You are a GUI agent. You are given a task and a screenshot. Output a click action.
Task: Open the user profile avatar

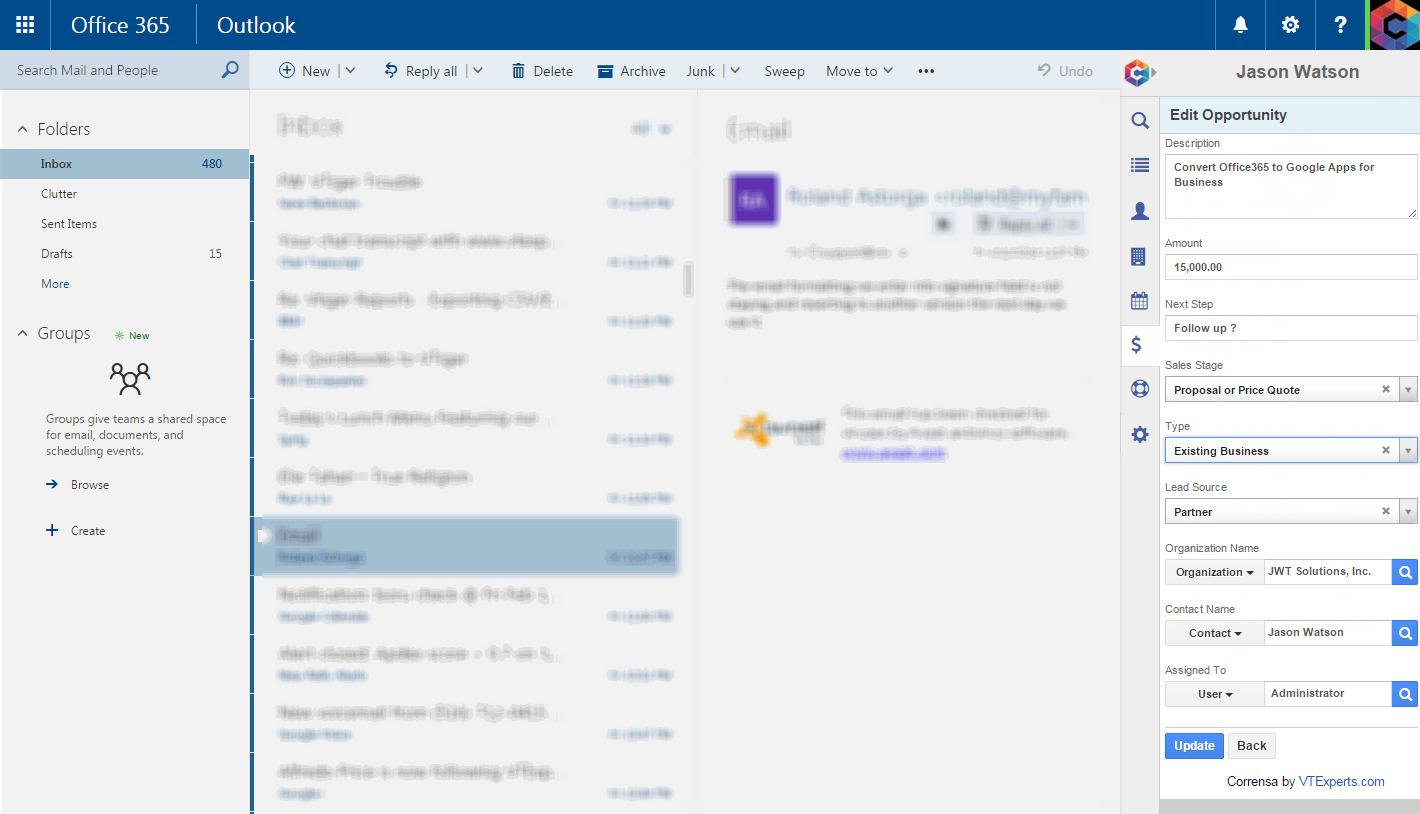click(x=1394, y=25)
